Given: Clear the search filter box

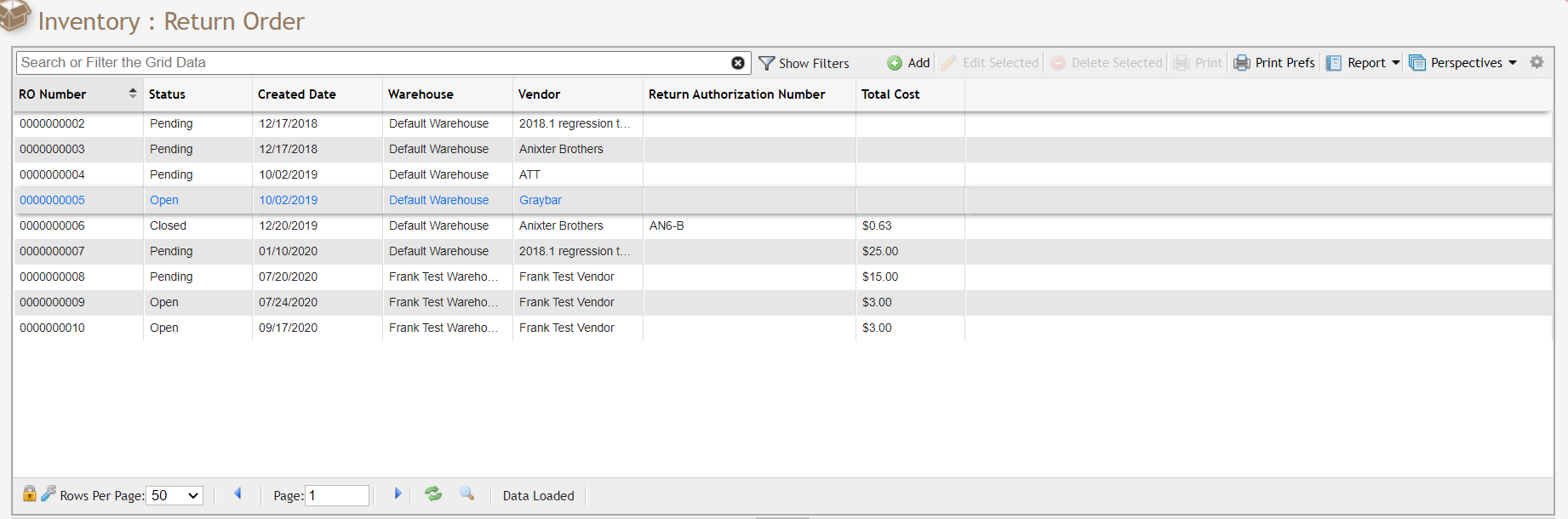Looking at the screenshot, I should pyautogui.click(x=738, y=63).
